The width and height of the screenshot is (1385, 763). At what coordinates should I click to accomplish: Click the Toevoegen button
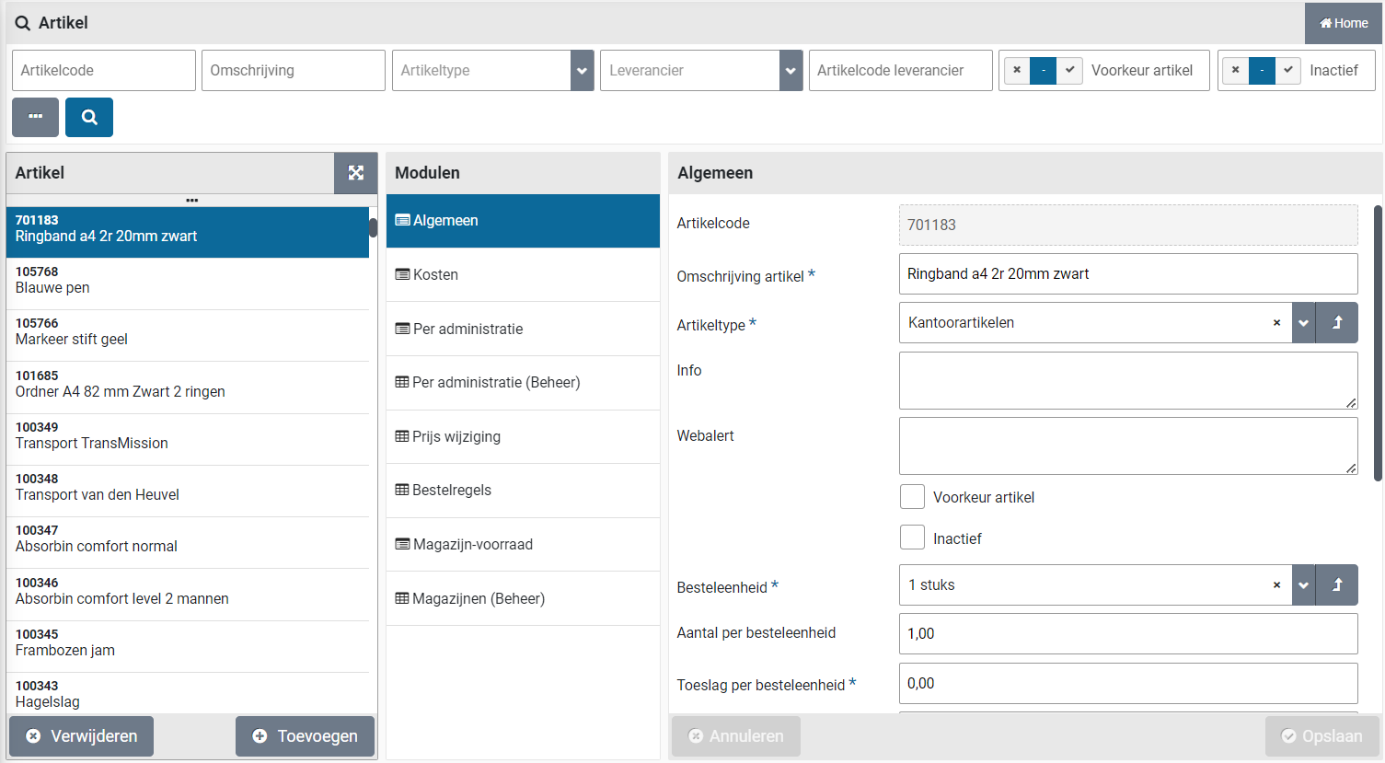305,736
